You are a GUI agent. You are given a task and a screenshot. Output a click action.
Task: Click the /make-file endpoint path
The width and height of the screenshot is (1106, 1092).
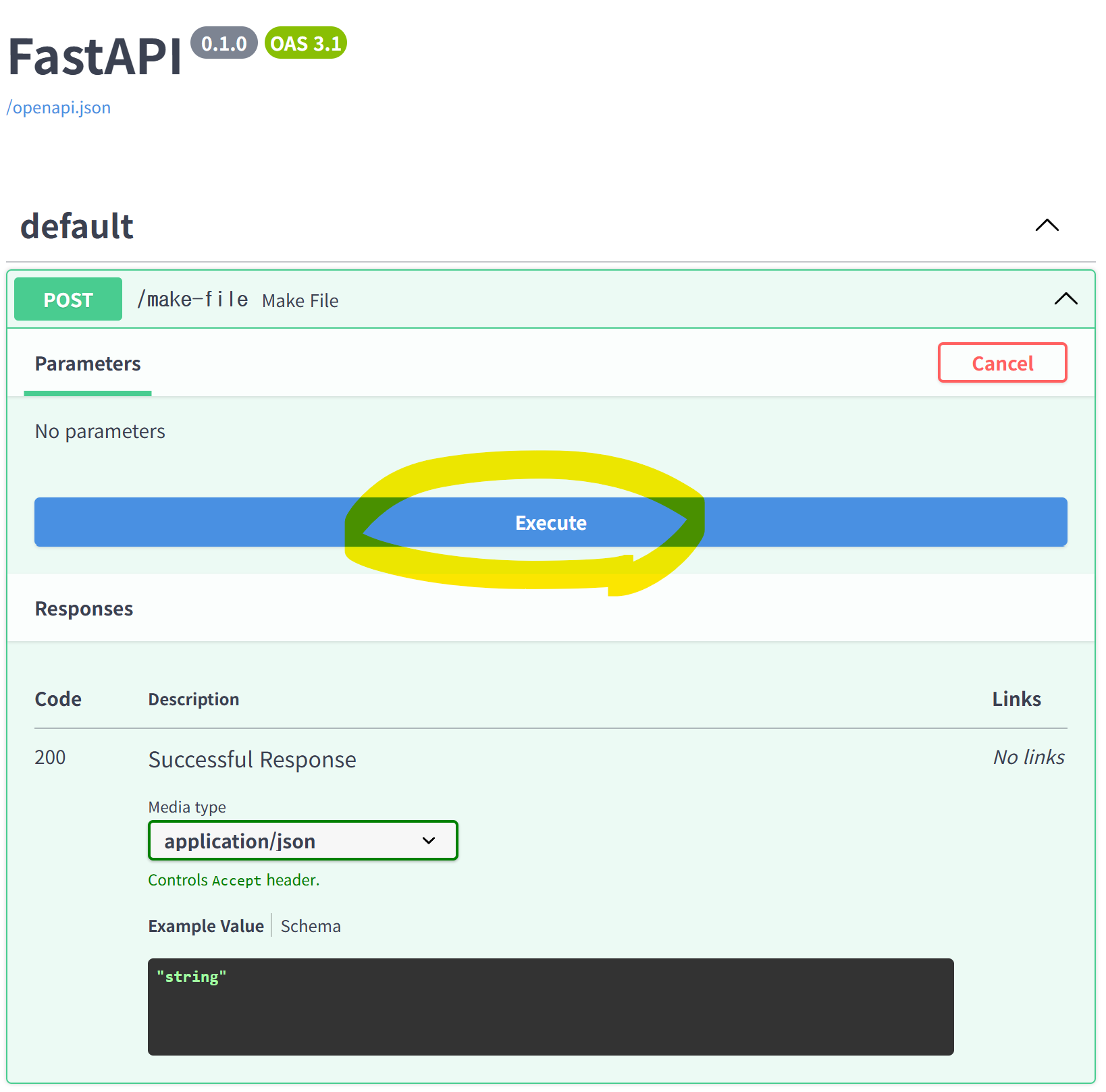pyautogui.click(x=192, y=299)
